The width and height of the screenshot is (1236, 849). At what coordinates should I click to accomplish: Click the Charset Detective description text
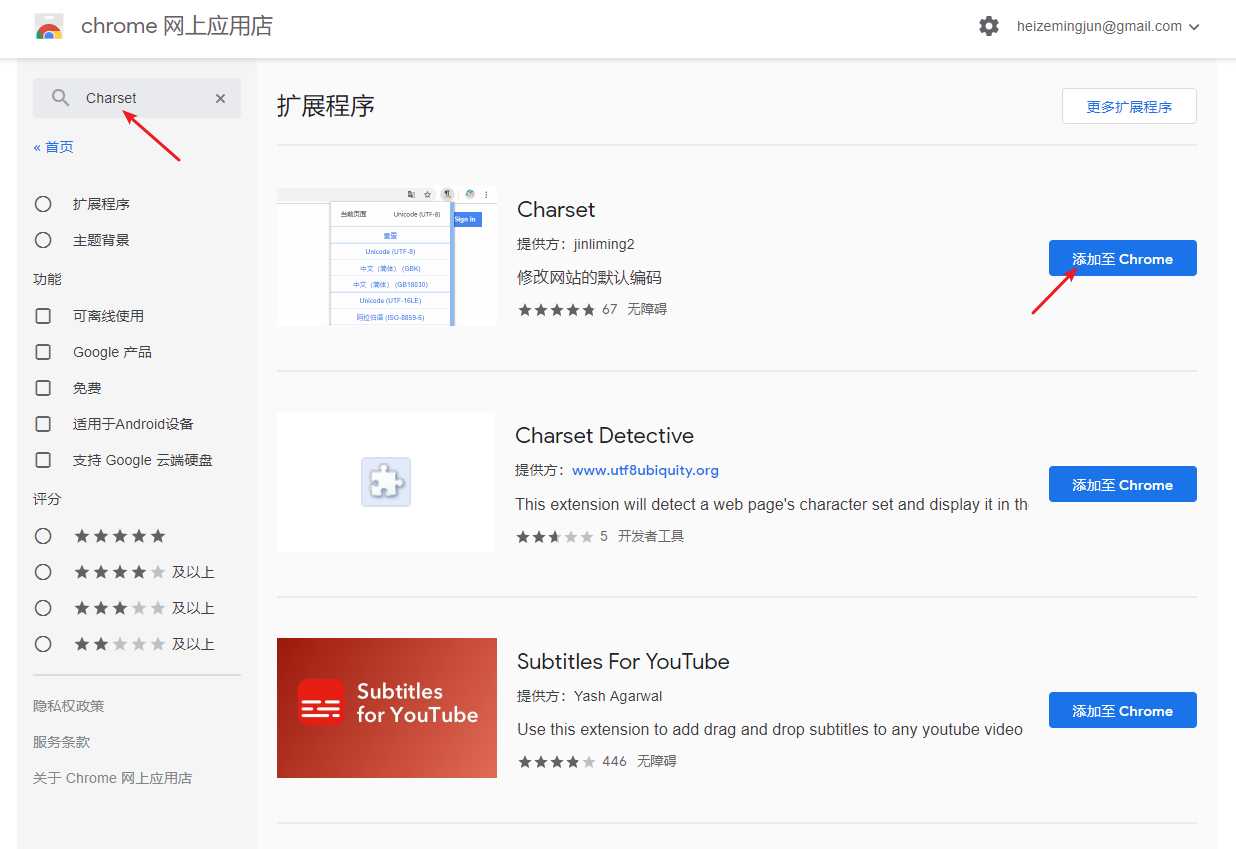point(771,504)
